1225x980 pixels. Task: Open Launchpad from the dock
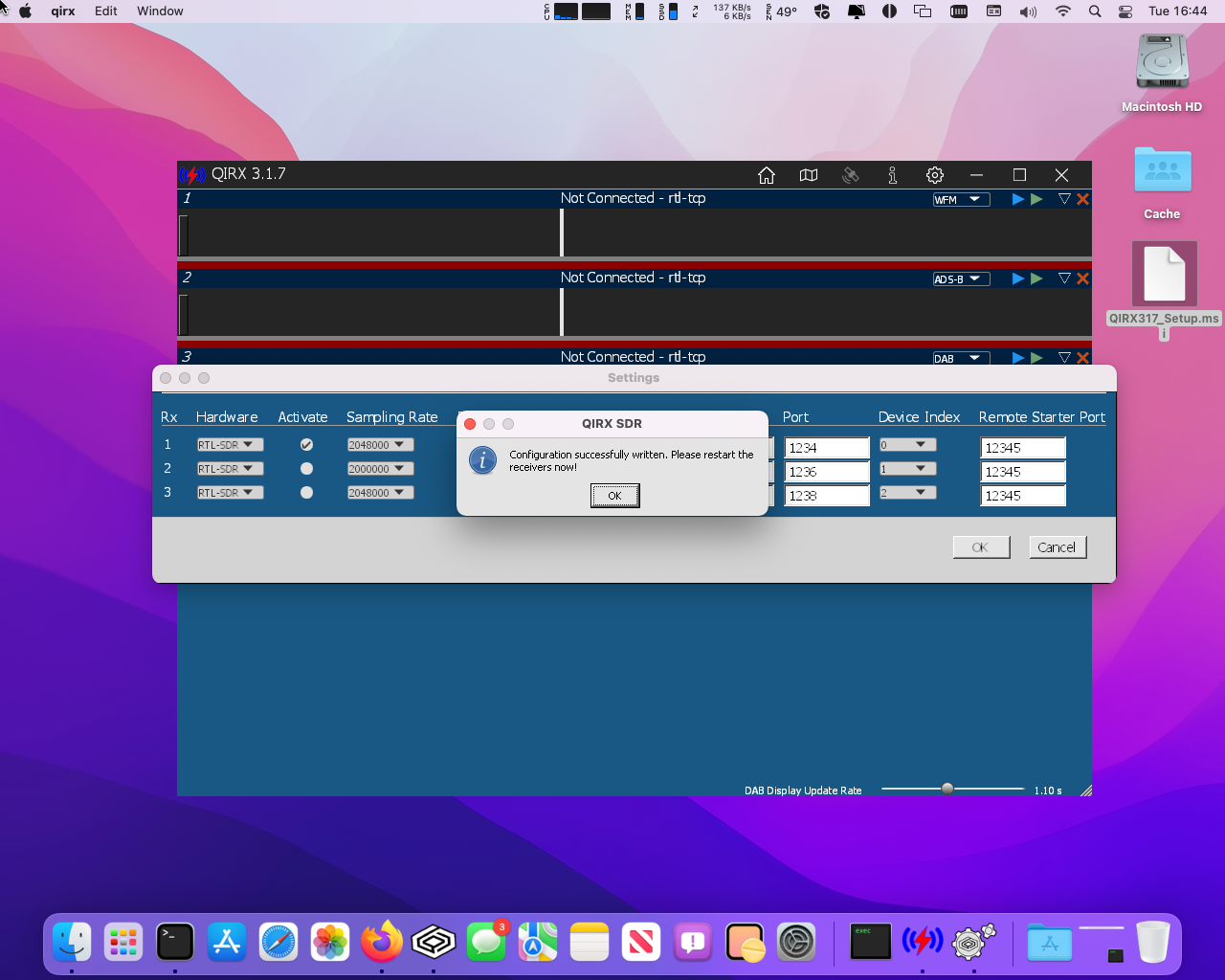[123, 943]
